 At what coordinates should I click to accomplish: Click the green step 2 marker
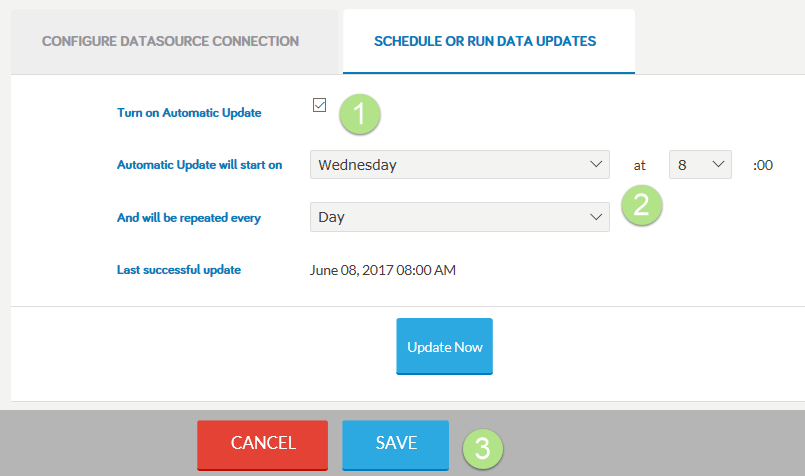point(642,205)
